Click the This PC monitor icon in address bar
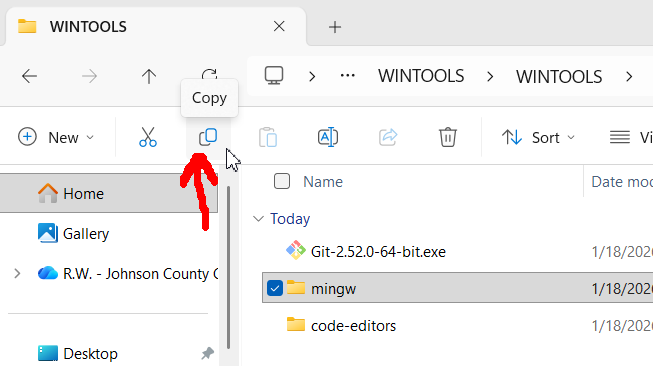This screenshot has width=653, height=366. click(274, 76)
